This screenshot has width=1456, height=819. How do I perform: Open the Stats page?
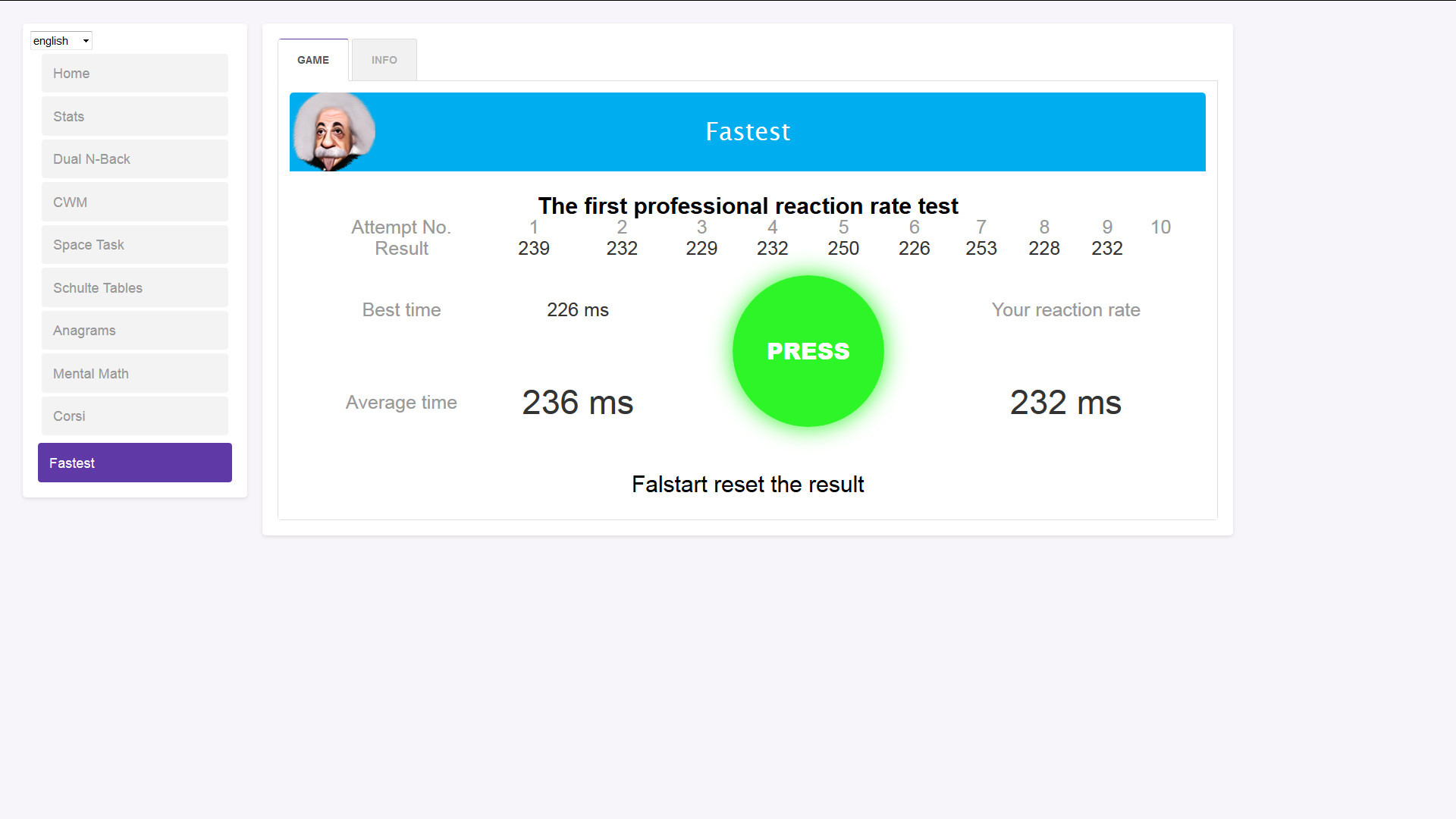click(x=134, y=117)
